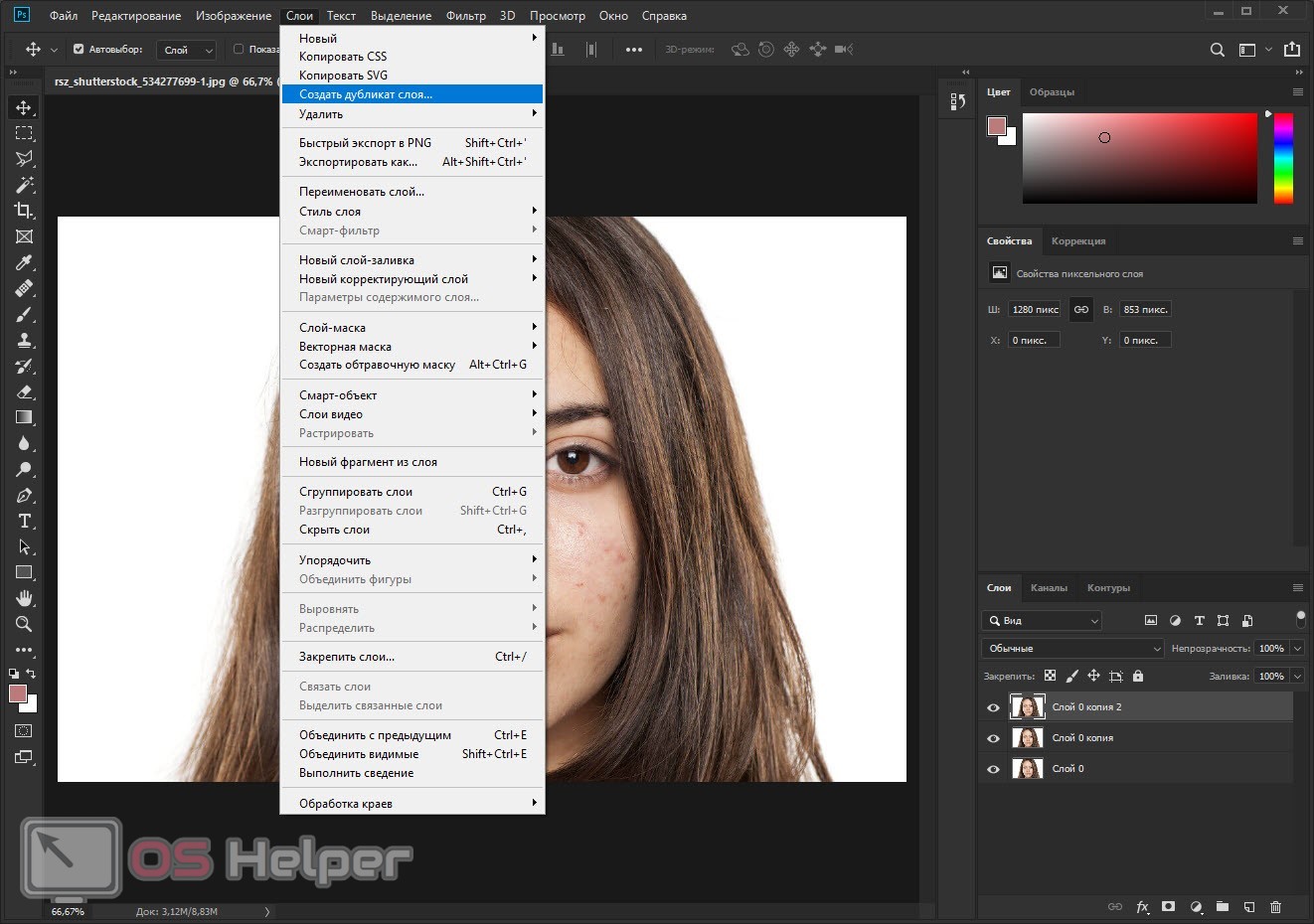Open 'Слой-маска' submenu
The image size is (1314, 924).
tap(412, 328)
